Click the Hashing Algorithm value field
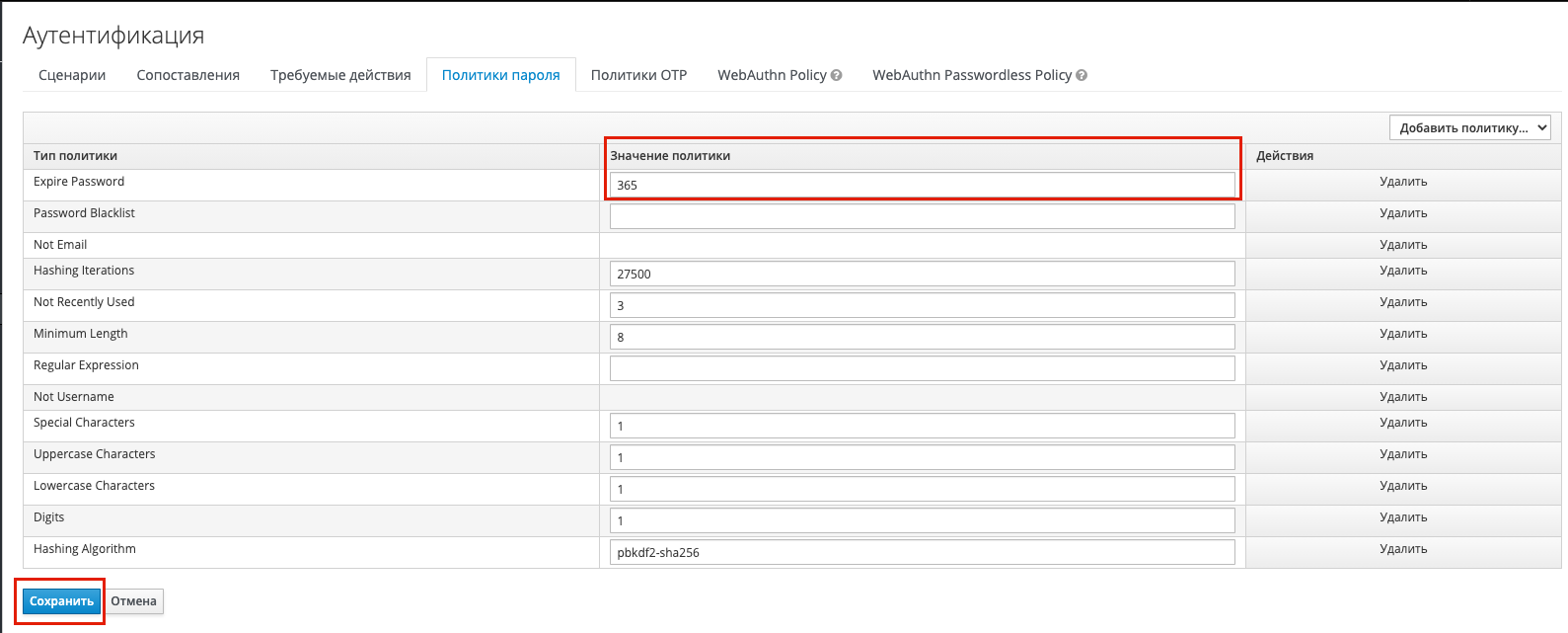The width and height of the screenshot is (1568, 633). click(922, 552)
